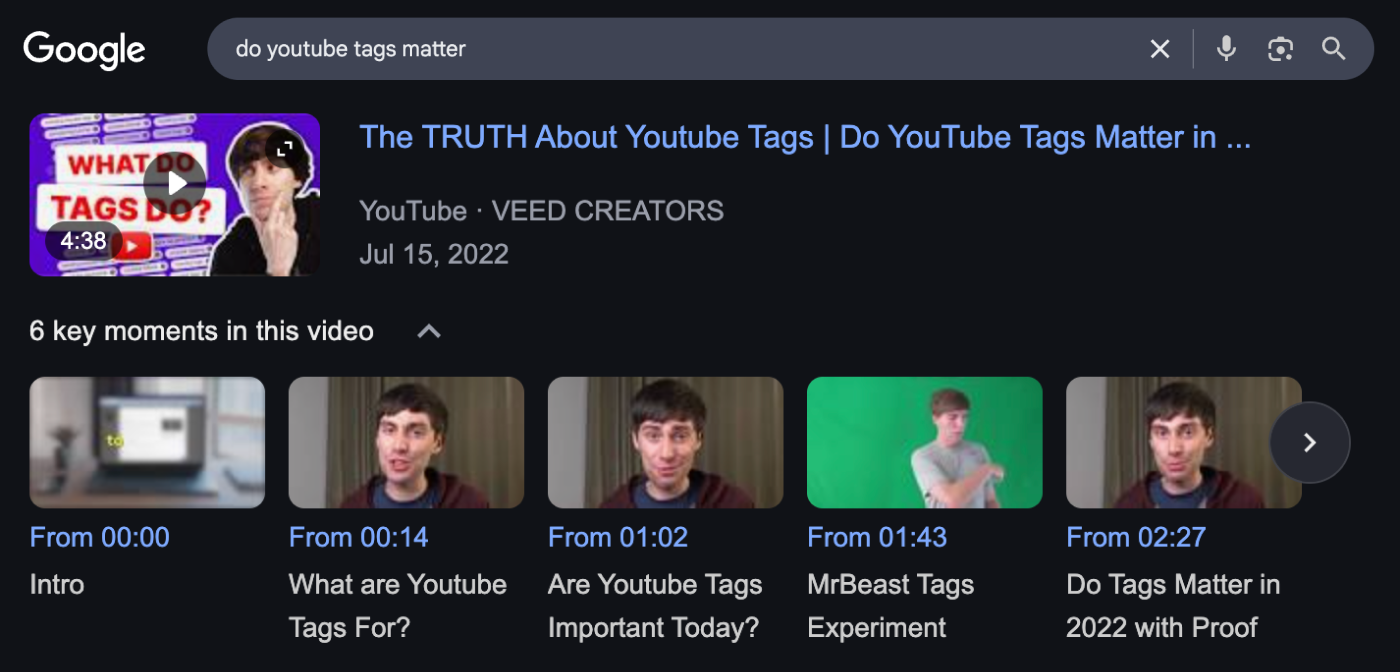This screenshot has width=1400, height=672.
Task: Open 'The TRUTH About Youtube Tags' video link
Action: pyautogui.click(x=805, y=138)
